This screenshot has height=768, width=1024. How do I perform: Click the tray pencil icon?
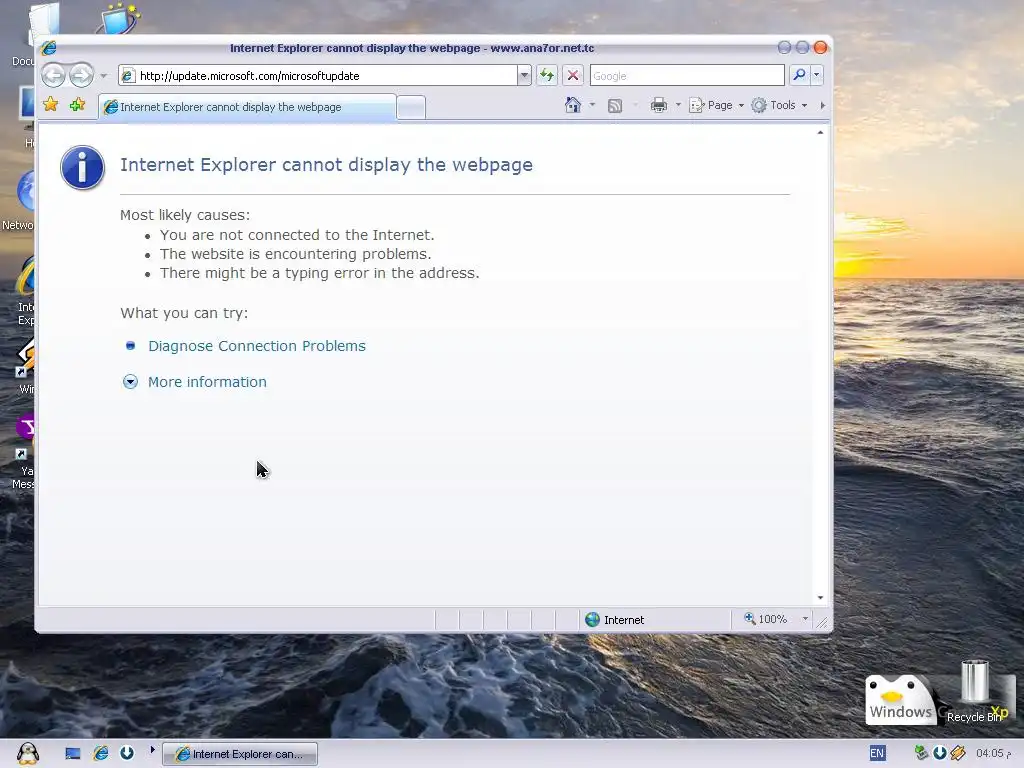point(958,754)
